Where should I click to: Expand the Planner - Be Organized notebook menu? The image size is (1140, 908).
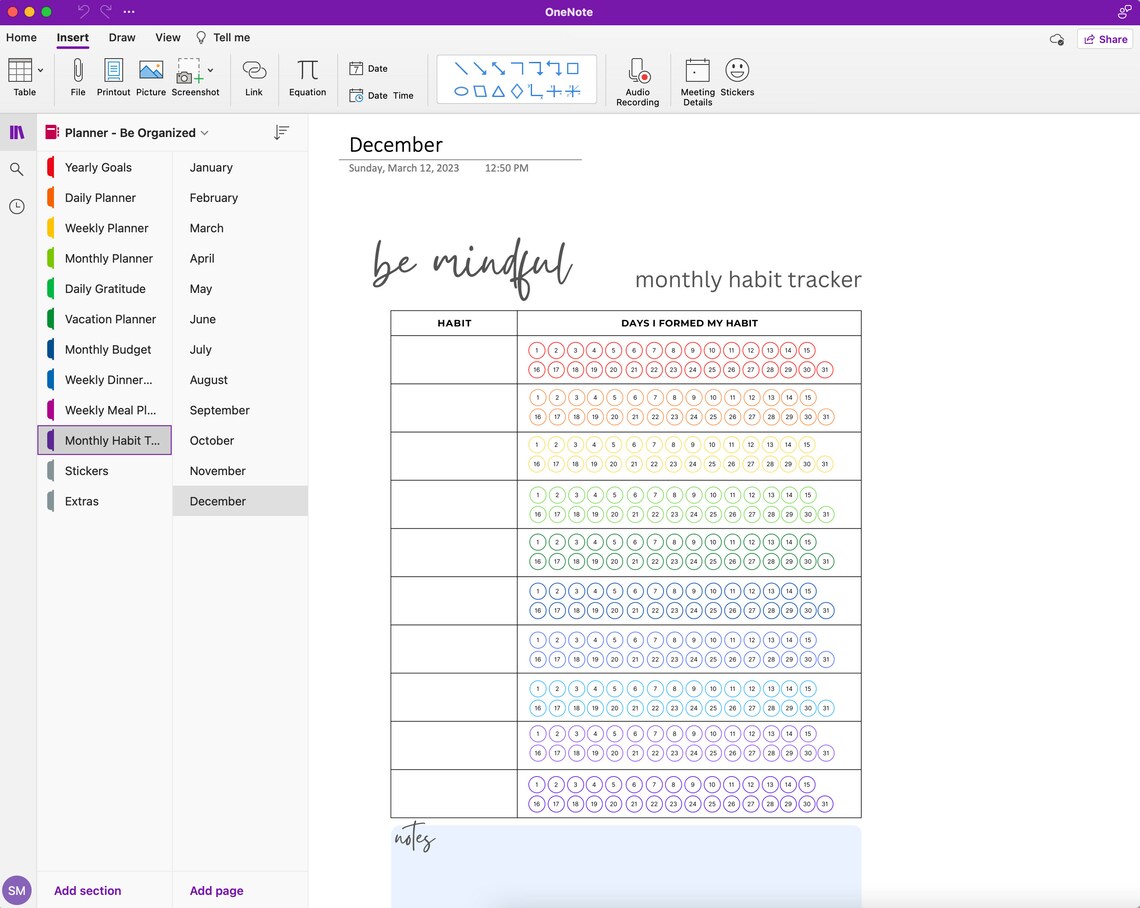pos(207,132)
